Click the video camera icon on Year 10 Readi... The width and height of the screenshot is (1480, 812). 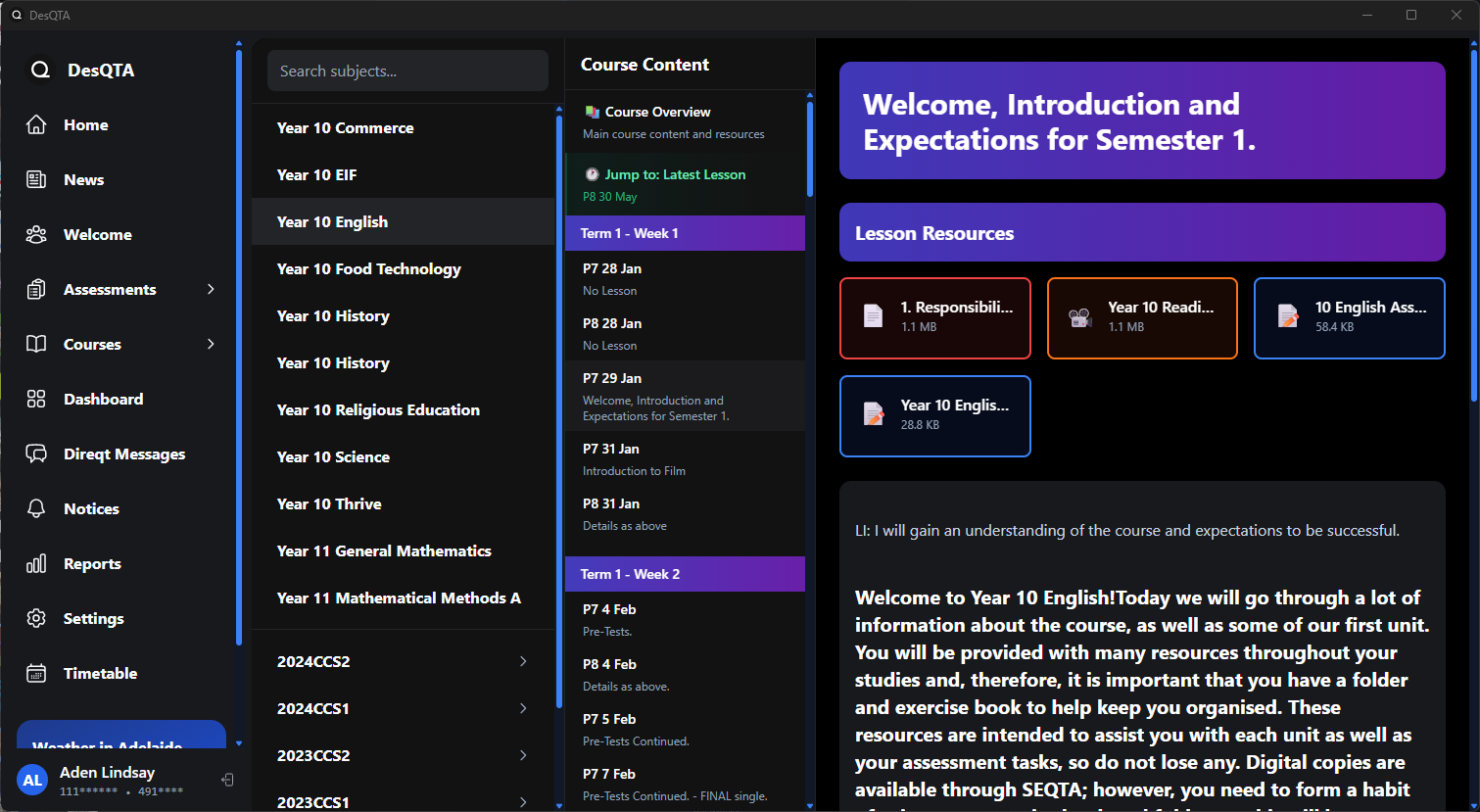point(1079,316)
